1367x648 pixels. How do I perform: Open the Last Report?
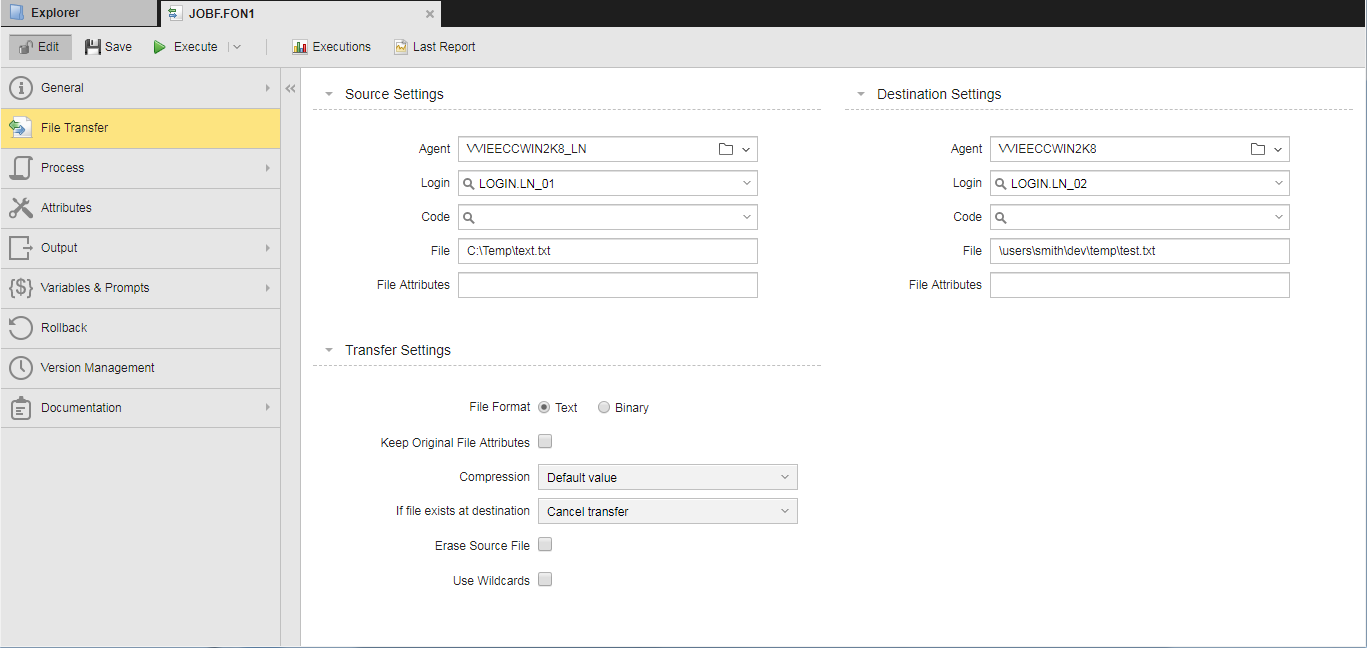[434, 47]
